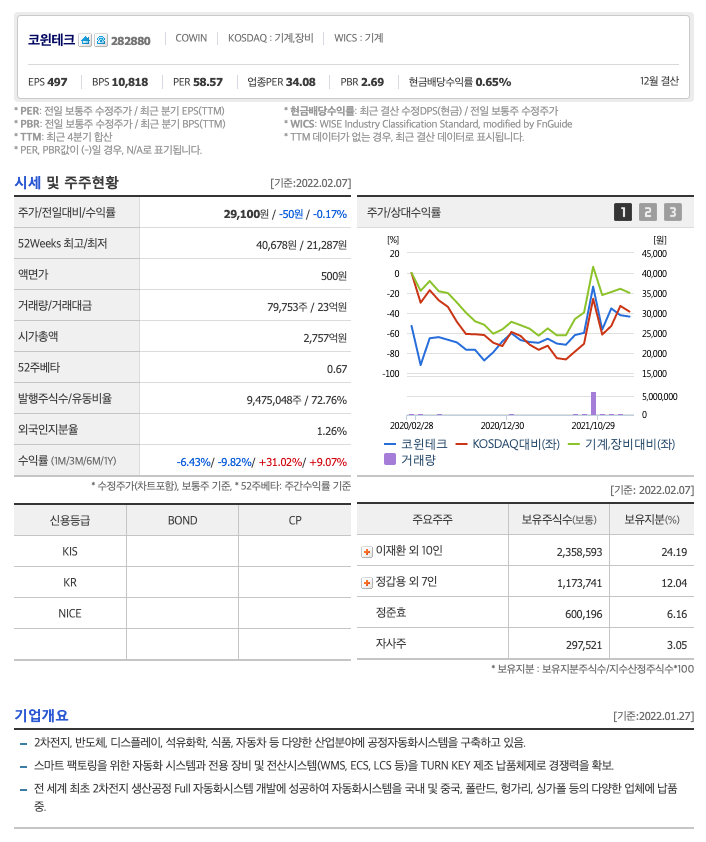Click the 자사주 shareholder row
Image resolution: width=706 pixels, height=842 pixels.
click(525, 644)
